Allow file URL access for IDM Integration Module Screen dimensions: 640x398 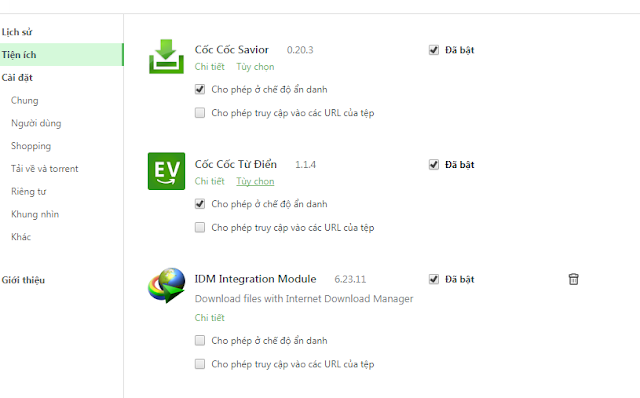click(200, 364)
